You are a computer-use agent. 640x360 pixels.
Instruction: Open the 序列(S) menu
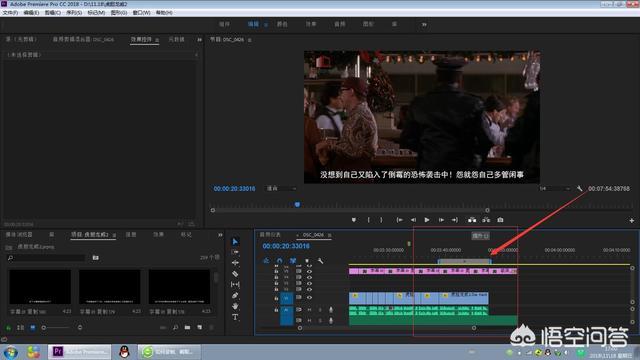coord(74,13)
